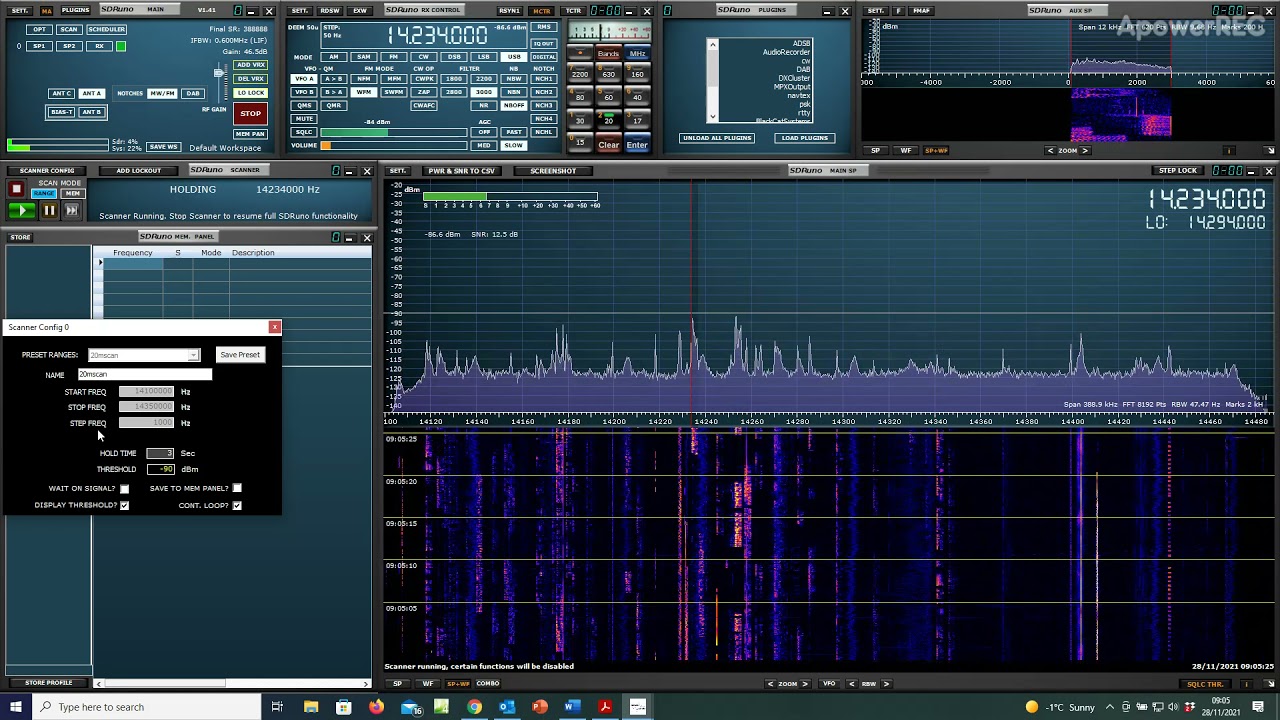The height and width of the screenshot is (720, 1280).
Task: Select LSB mode in RX Control
Action: [x=484, y=57]
